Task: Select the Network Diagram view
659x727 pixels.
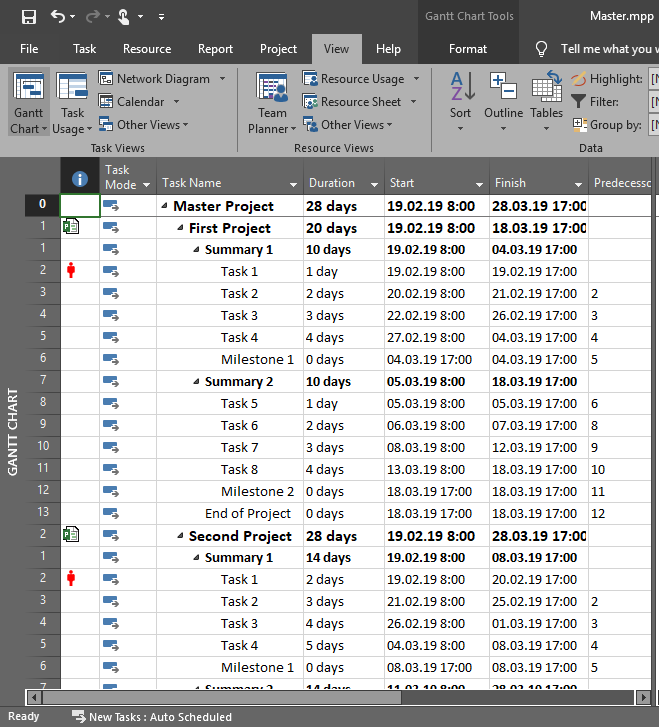Action: pyautogui.click(x=162, y=79)
